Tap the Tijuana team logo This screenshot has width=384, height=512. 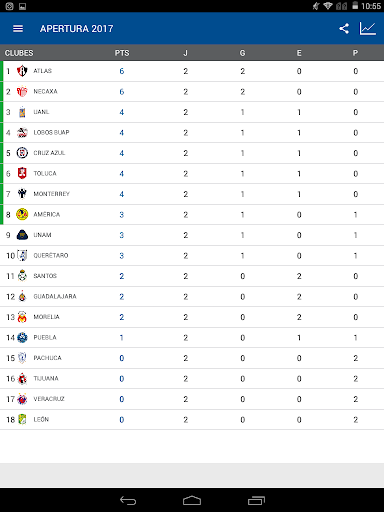[22, 378]
